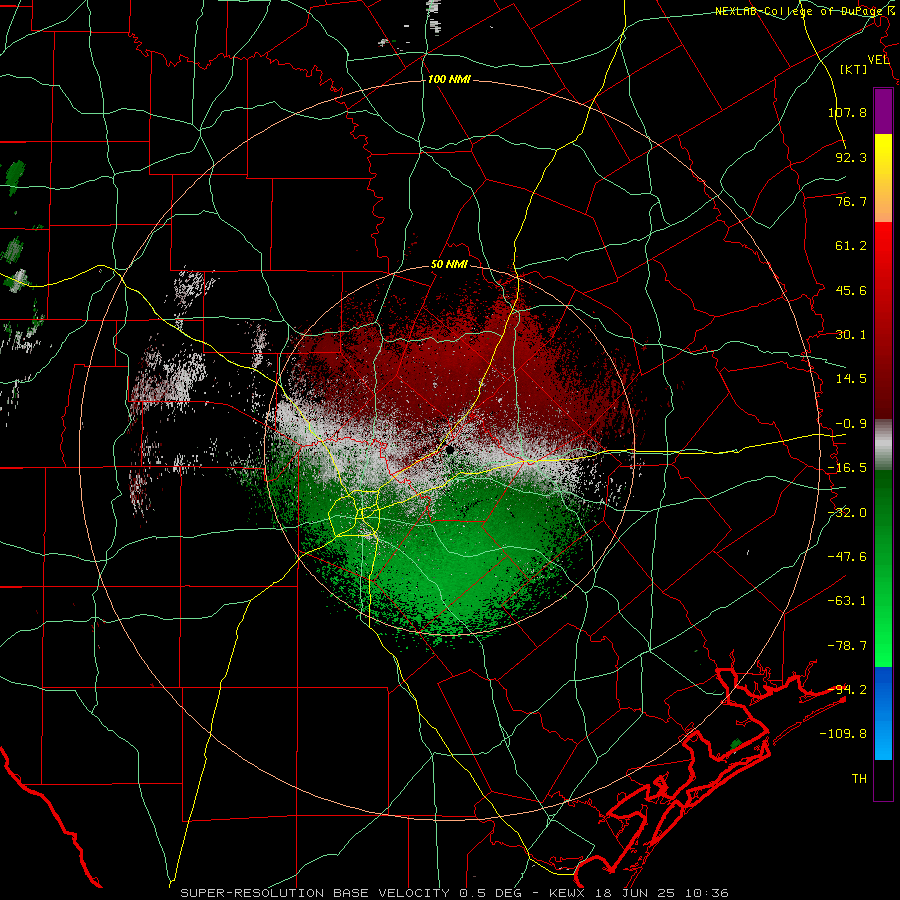Click the bright green segment of the color bar

[x=883, y=568]
